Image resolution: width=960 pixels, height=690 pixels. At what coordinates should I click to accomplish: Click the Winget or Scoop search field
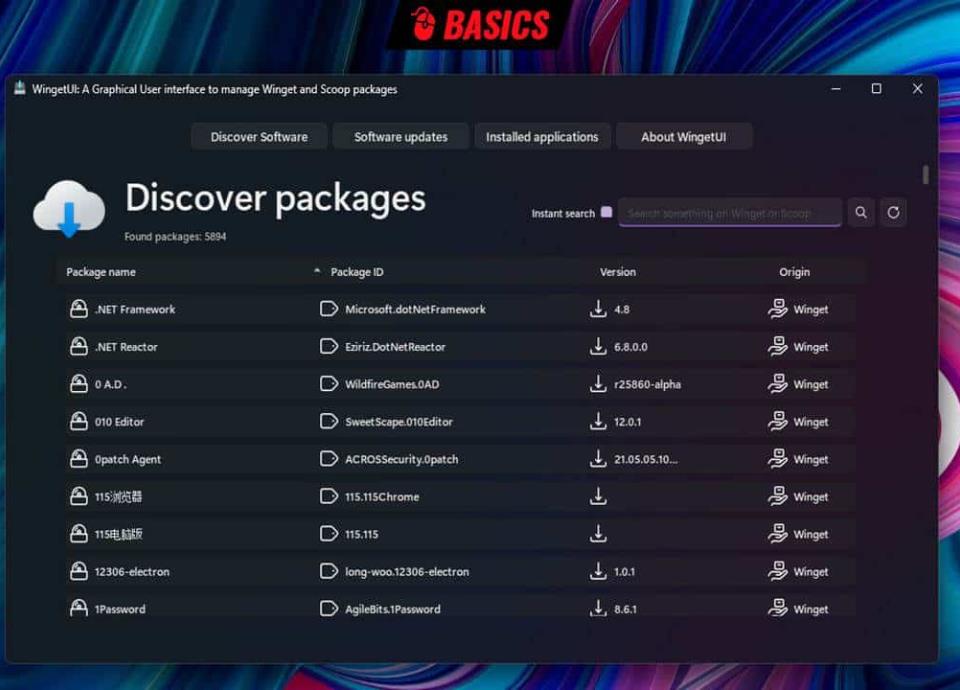[729, 213]
